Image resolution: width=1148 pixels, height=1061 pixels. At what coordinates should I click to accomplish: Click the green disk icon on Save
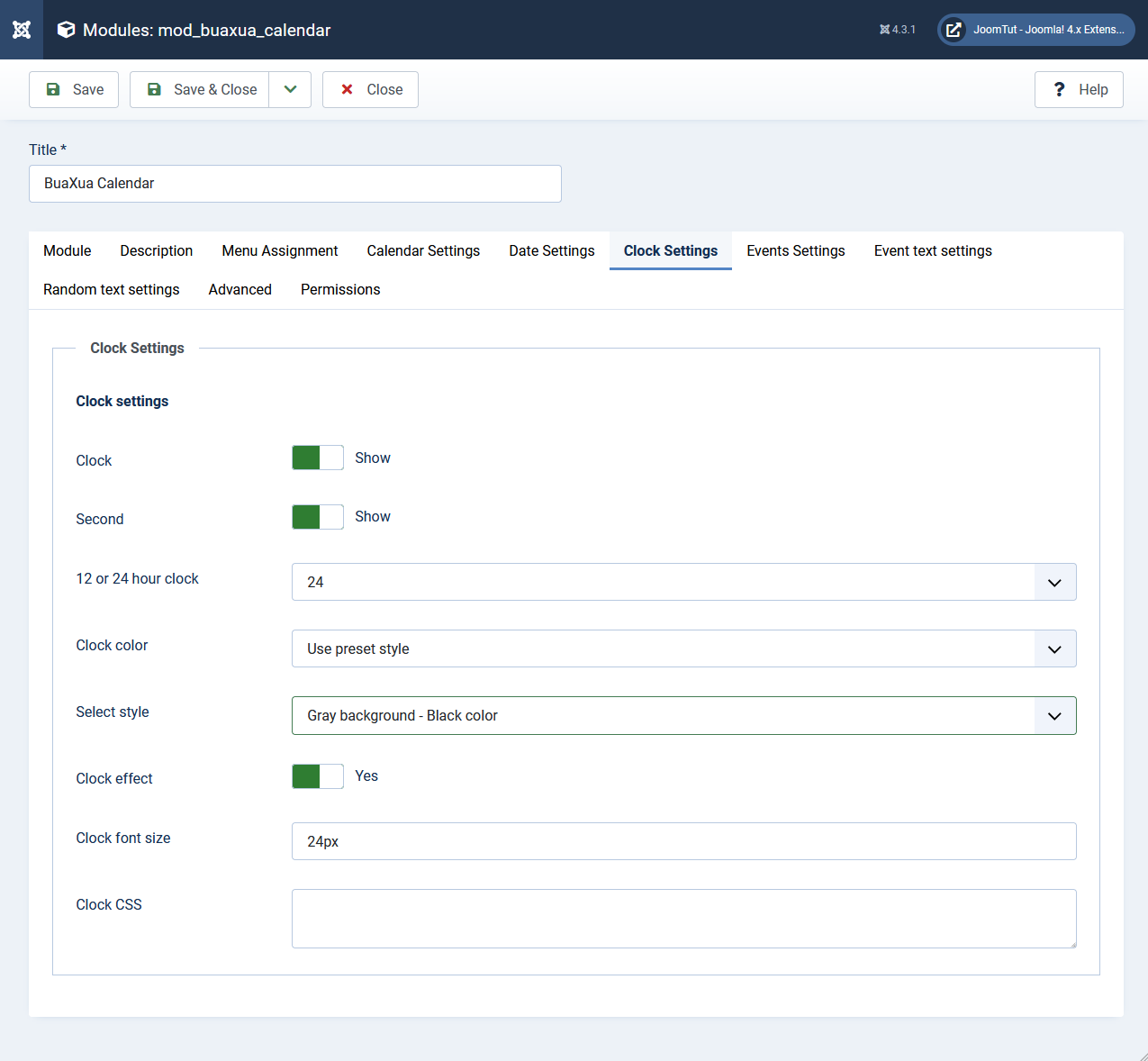pyautogui.click(x=53, y=89)
